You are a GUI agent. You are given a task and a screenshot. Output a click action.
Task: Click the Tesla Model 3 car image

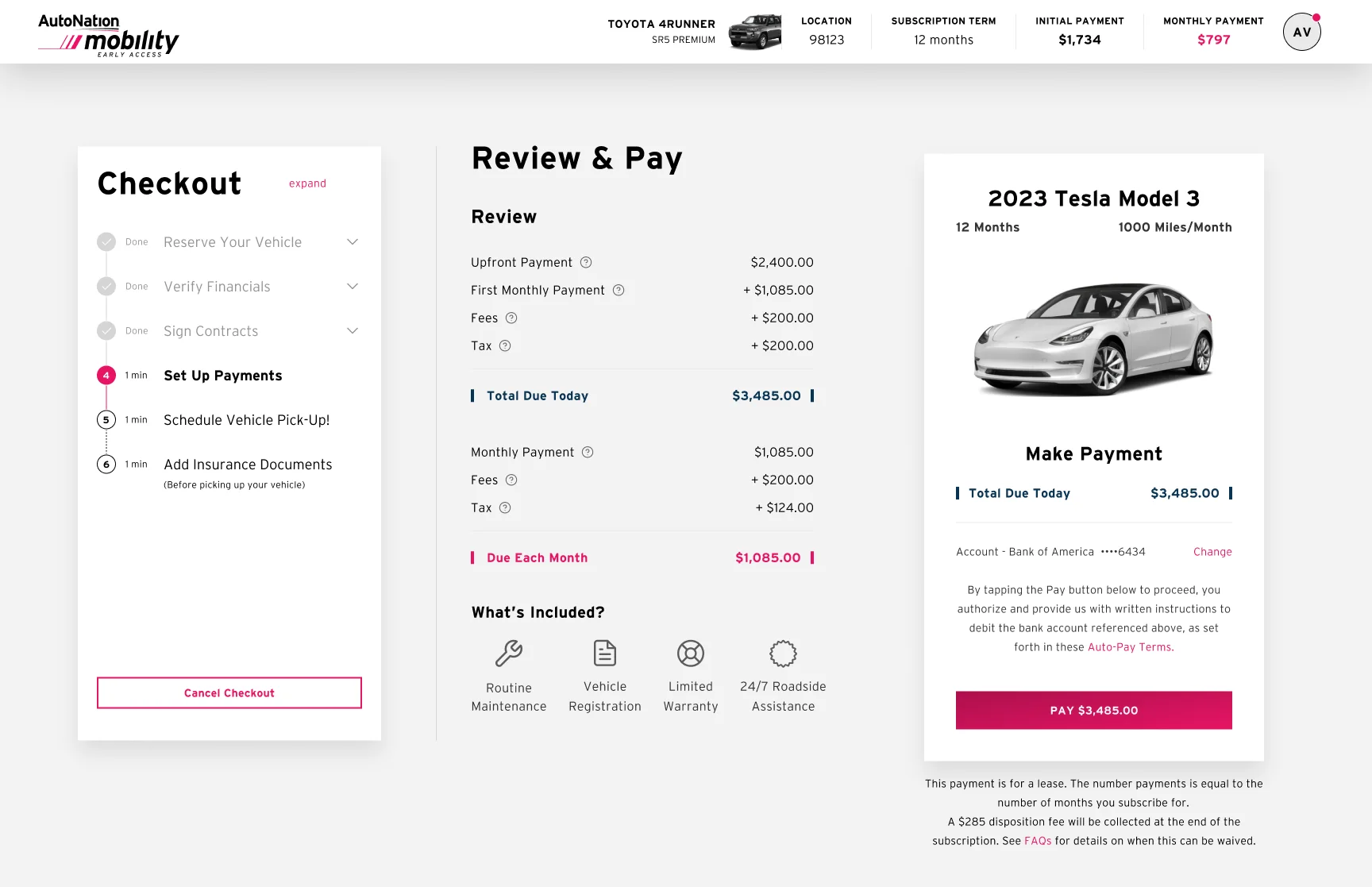pos(1094,340)
